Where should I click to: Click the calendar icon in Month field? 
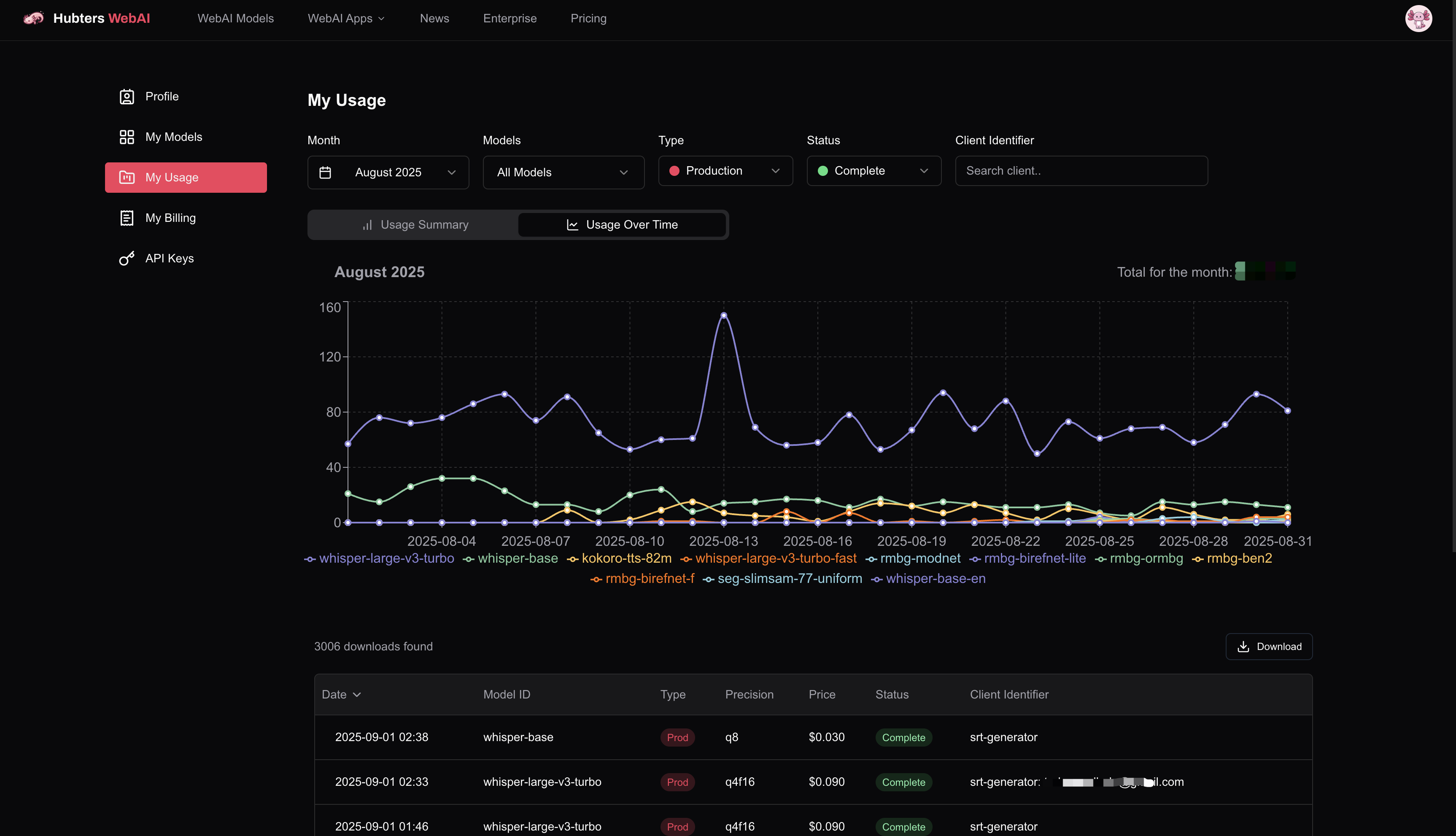pos(325,172)
